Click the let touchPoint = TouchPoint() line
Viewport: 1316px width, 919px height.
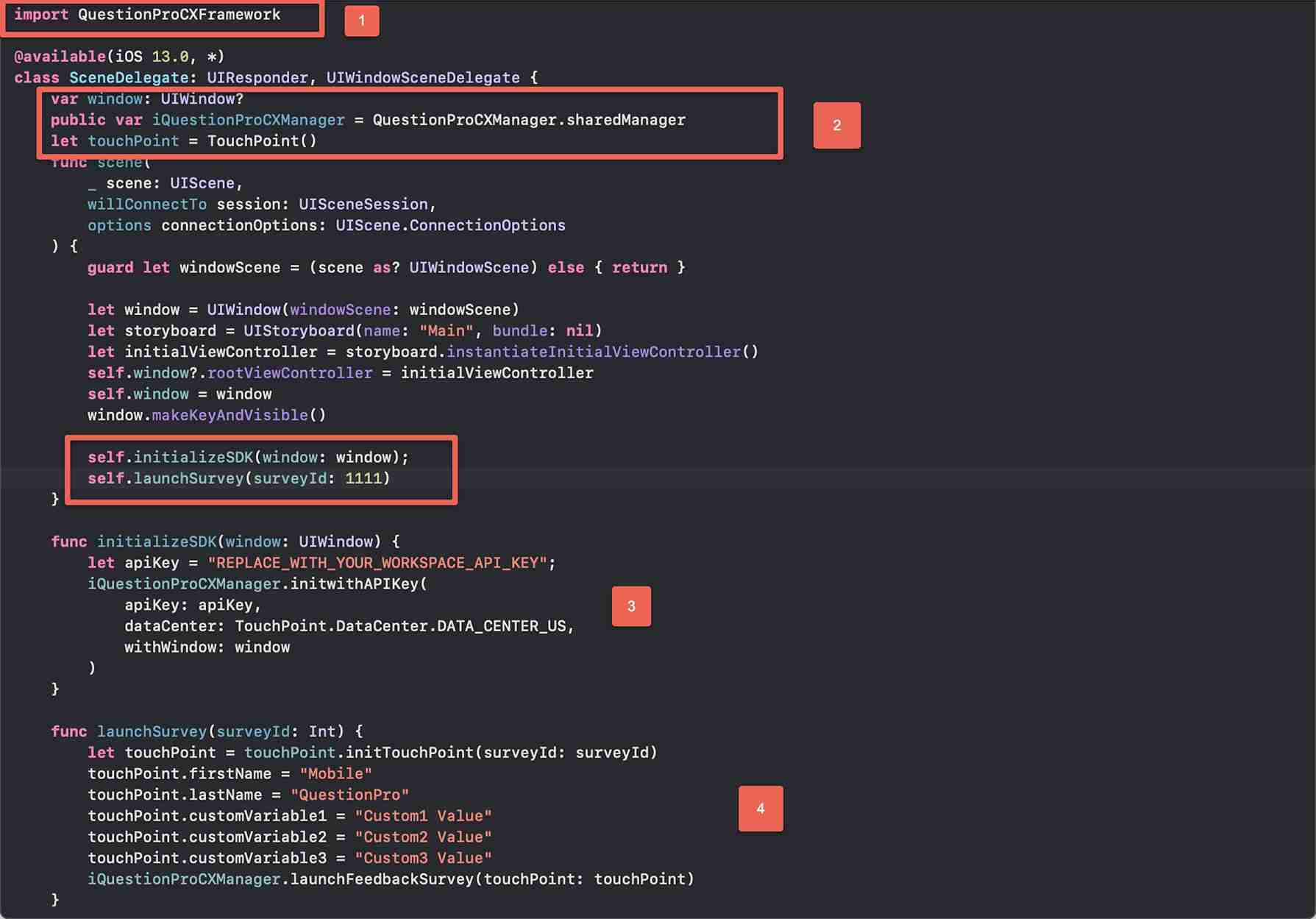pos(184,141)
